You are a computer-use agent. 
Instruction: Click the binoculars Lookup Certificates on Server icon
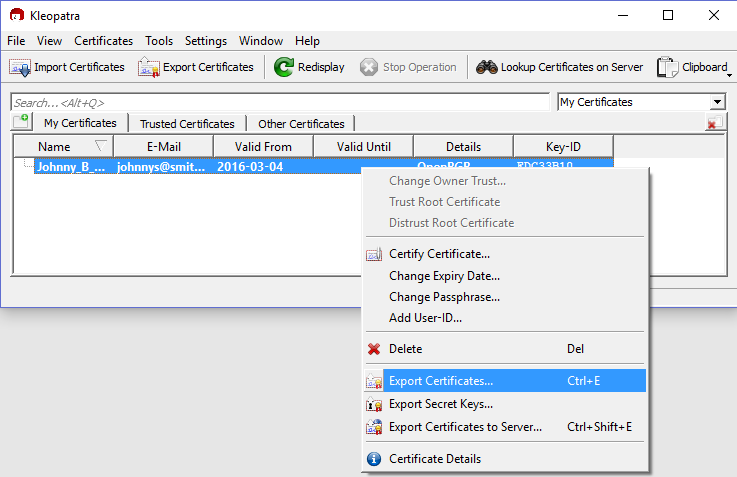point(486,67)
